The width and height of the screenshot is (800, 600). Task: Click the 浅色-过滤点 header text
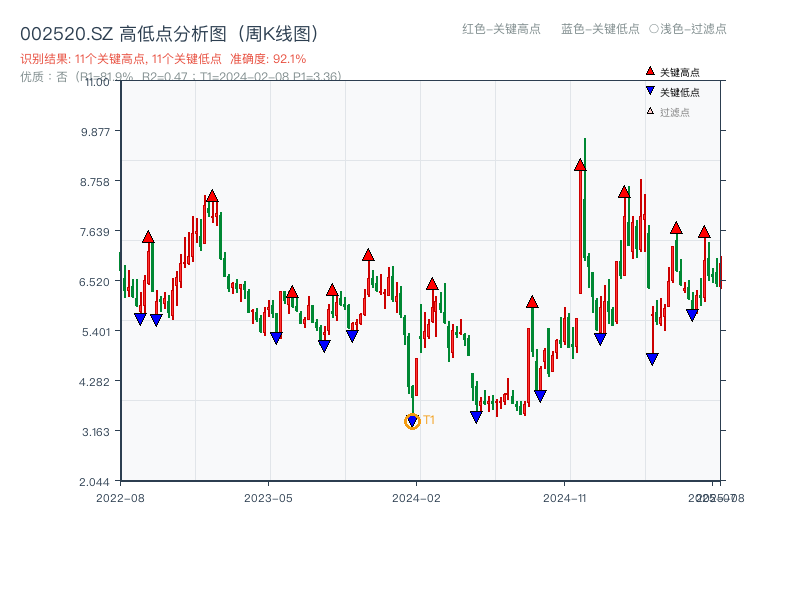[x=693, y=29]
